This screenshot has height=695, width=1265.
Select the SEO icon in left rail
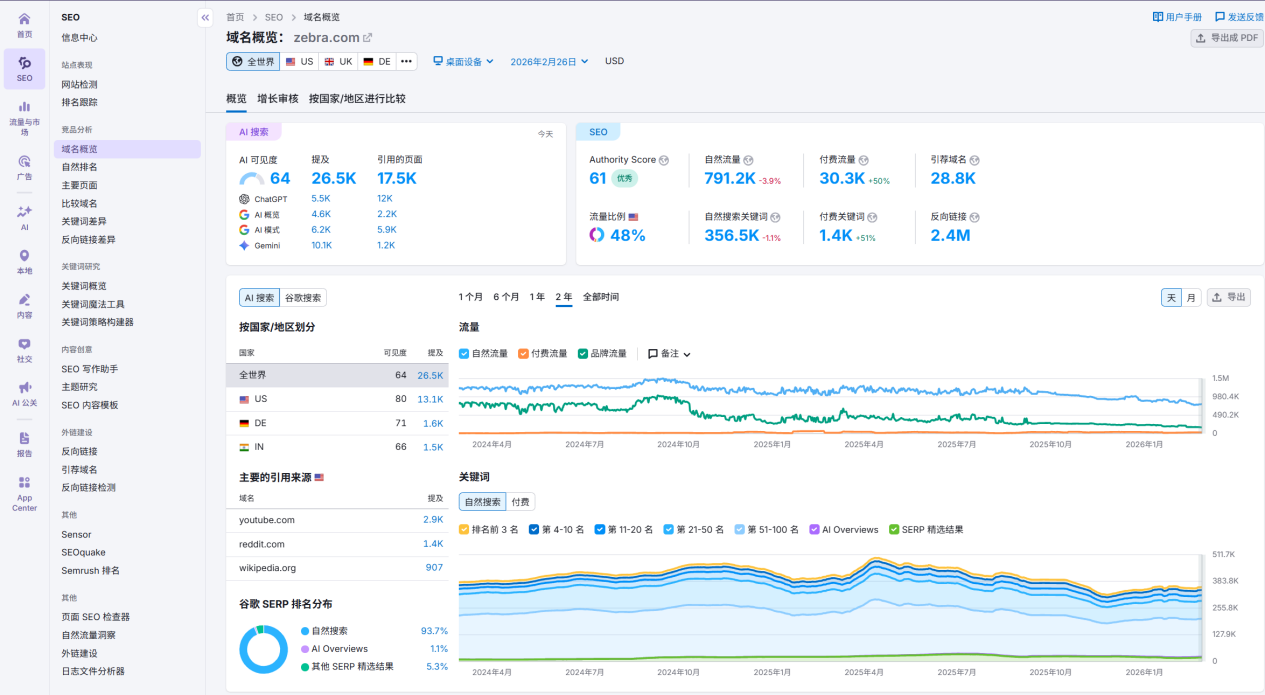click(24, 63)
